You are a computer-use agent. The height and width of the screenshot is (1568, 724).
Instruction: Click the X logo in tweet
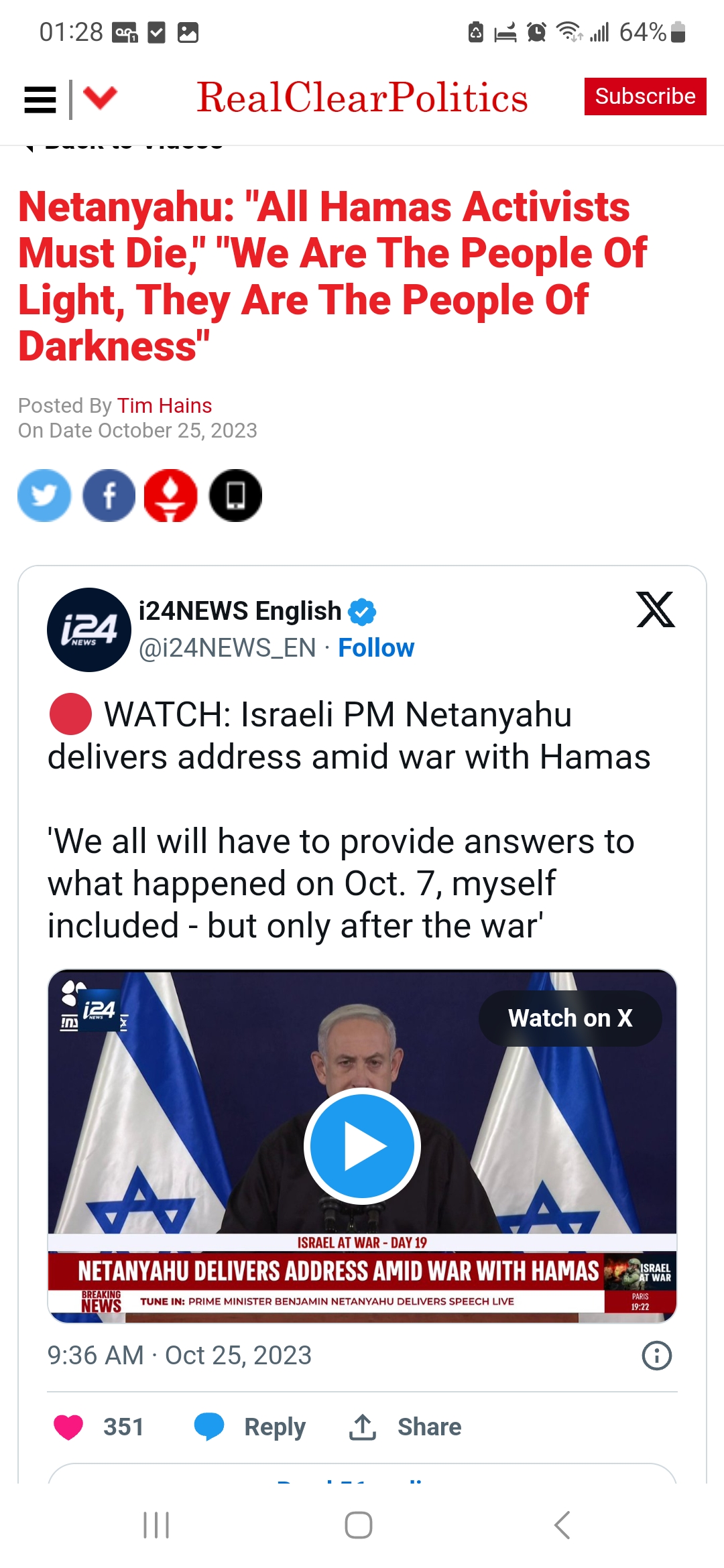[656, 609]
